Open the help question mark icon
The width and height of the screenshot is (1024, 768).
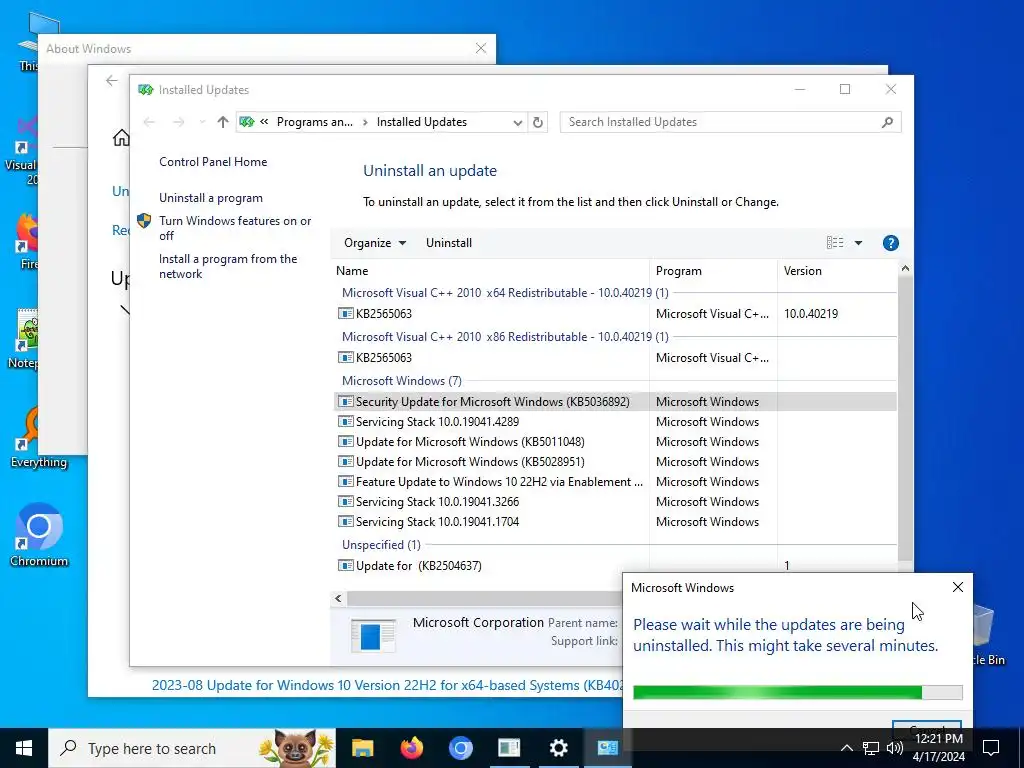click(890, 243)
